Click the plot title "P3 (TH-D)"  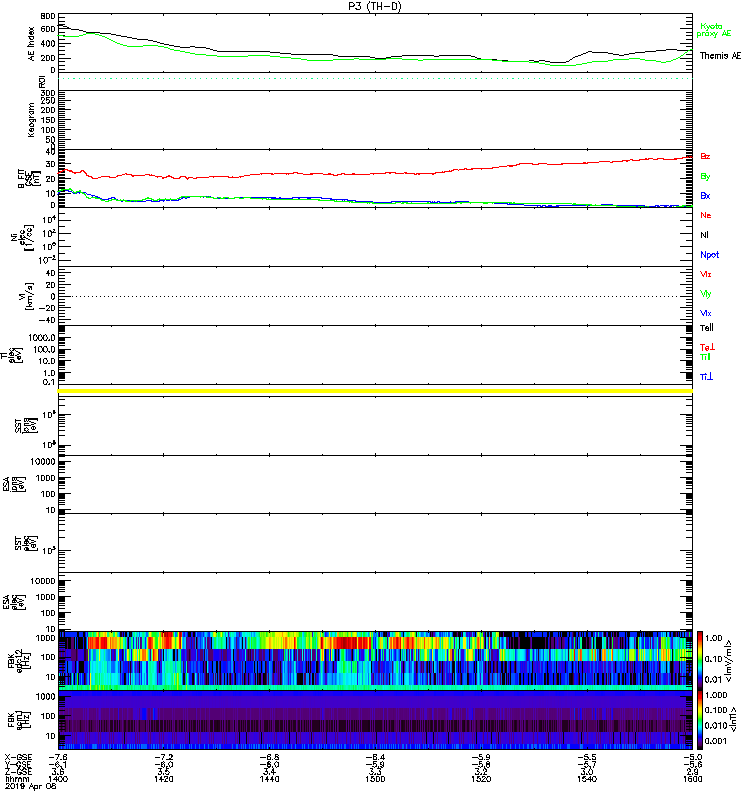click(x=375, y=6)
